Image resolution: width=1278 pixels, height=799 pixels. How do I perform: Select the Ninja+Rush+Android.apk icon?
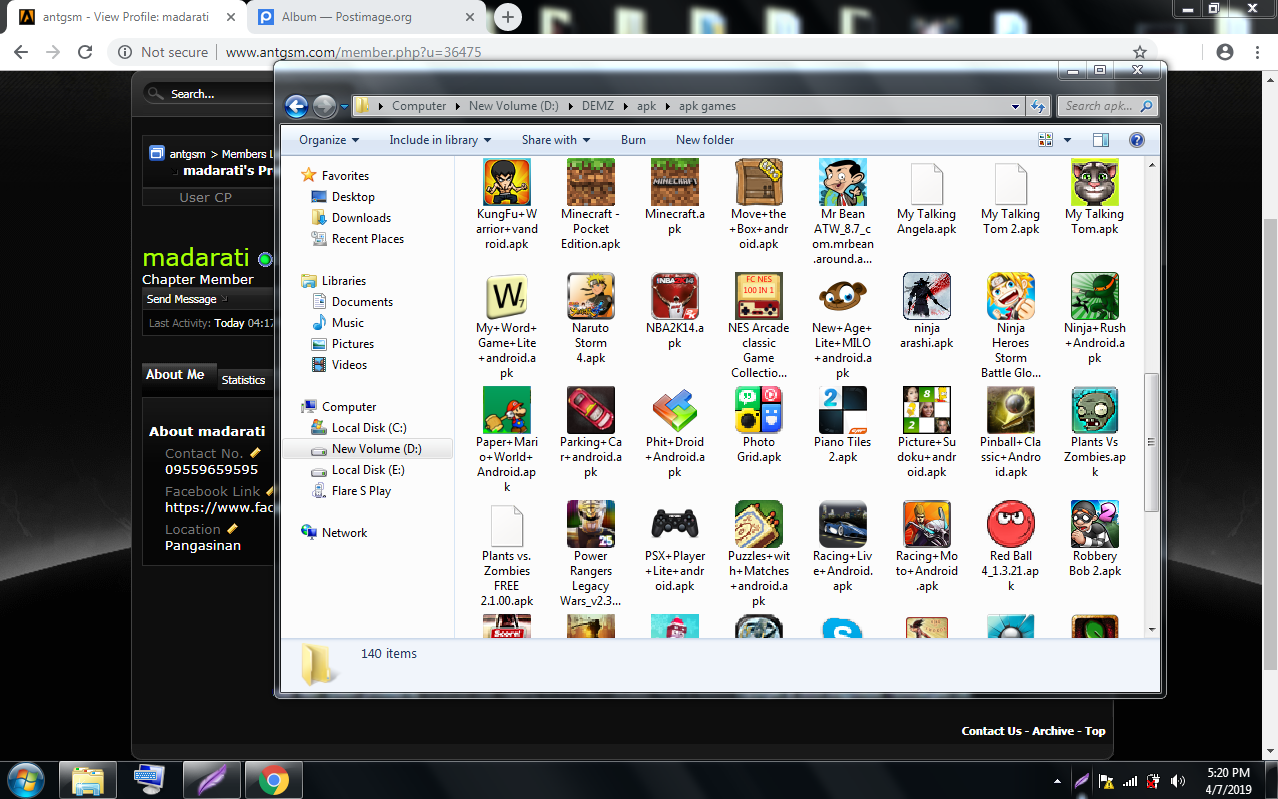click(1095, 296)
